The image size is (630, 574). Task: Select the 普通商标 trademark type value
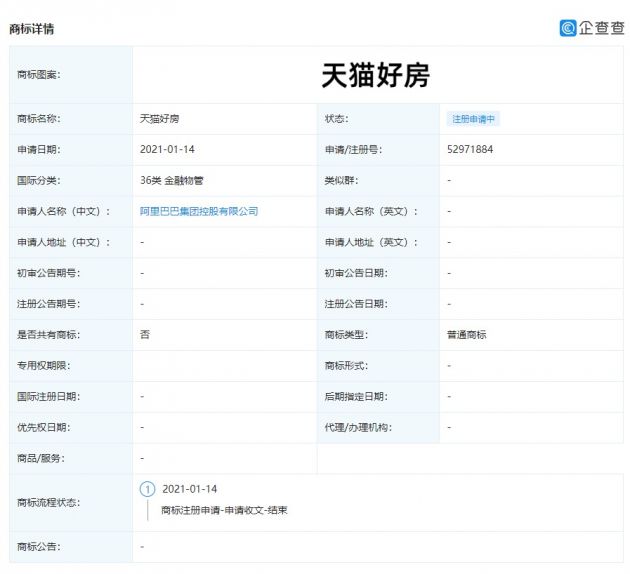(x=467, y=335)
